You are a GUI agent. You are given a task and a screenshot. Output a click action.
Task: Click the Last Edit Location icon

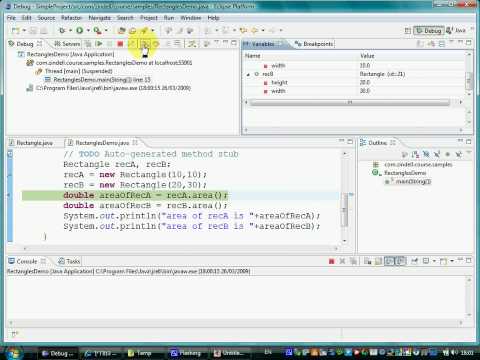coord(243,31)
